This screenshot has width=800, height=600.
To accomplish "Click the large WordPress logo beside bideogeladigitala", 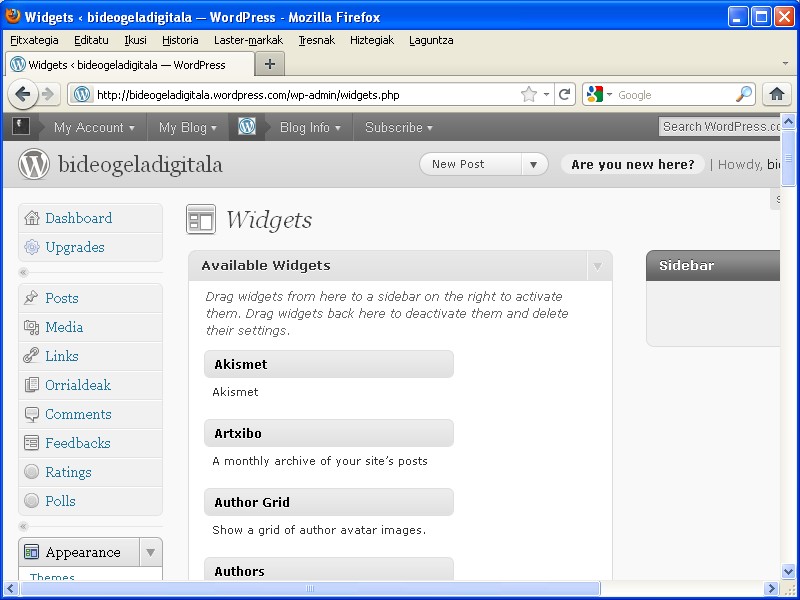I will 34,164.
